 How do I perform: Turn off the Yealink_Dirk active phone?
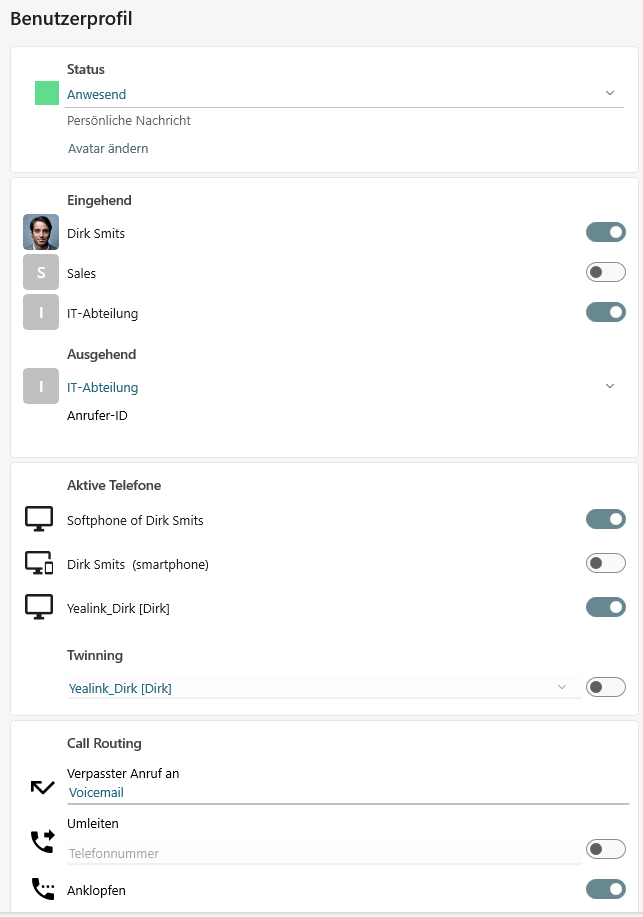(605, 606)
